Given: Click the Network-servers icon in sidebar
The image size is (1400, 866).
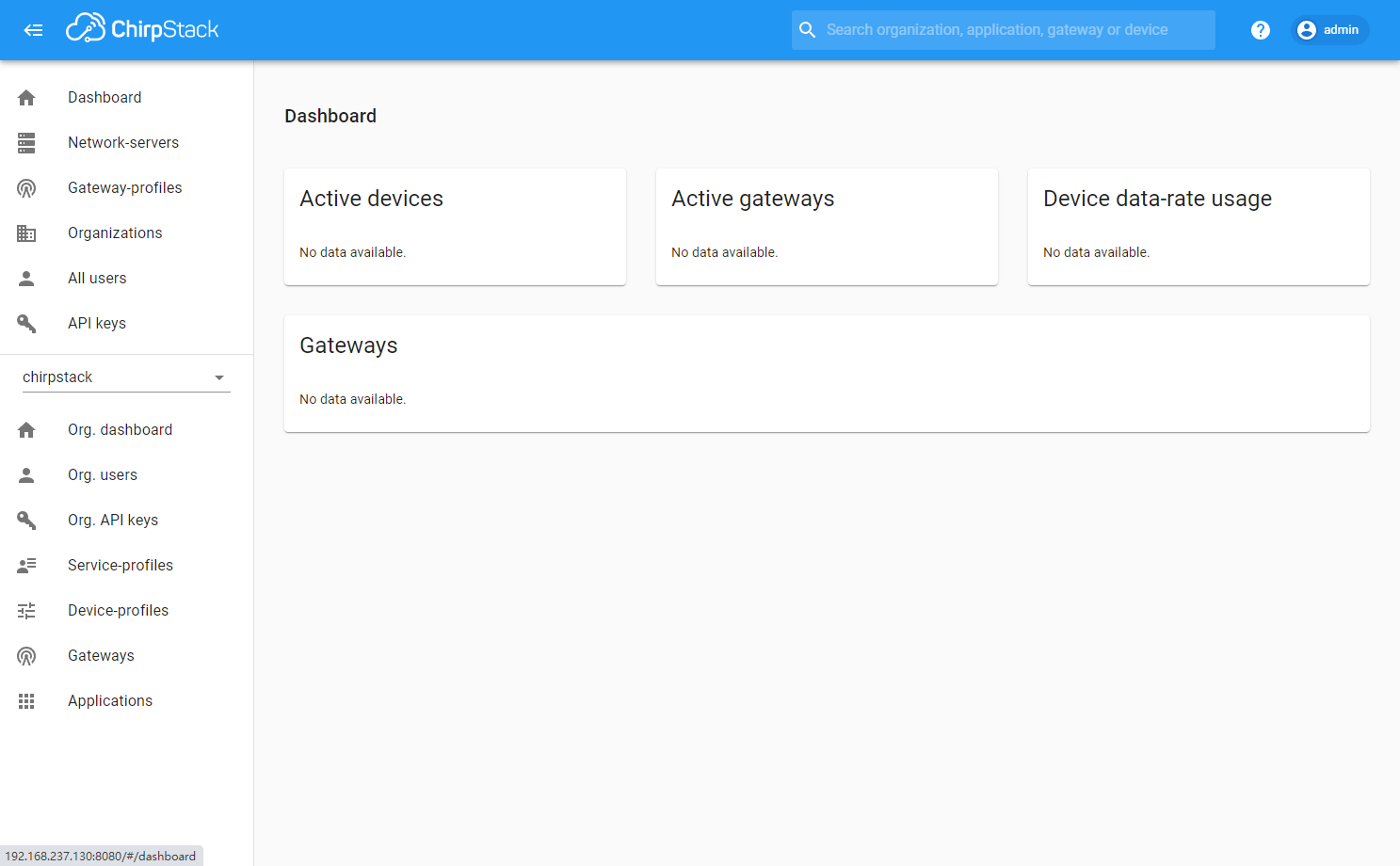Looking at the screenshot, I should click(26, 143).
